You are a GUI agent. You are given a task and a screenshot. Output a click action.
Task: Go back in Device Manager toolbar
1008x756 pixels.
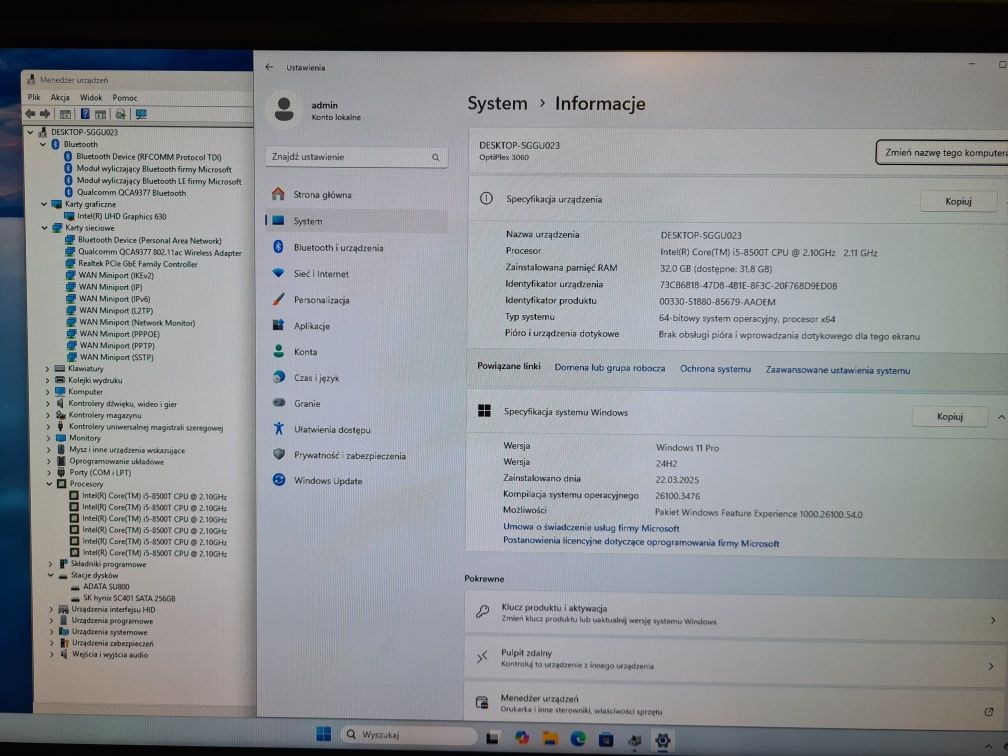[30, 114]
